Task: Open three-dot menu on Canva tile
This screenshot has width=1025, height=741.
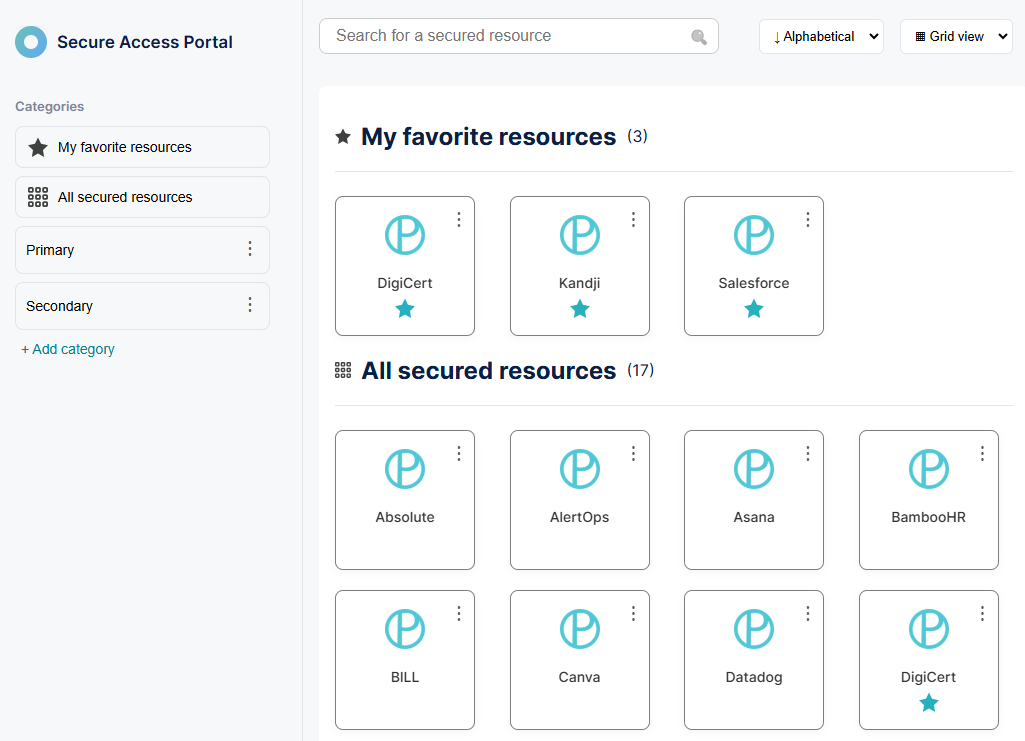Action: [633, 614]
